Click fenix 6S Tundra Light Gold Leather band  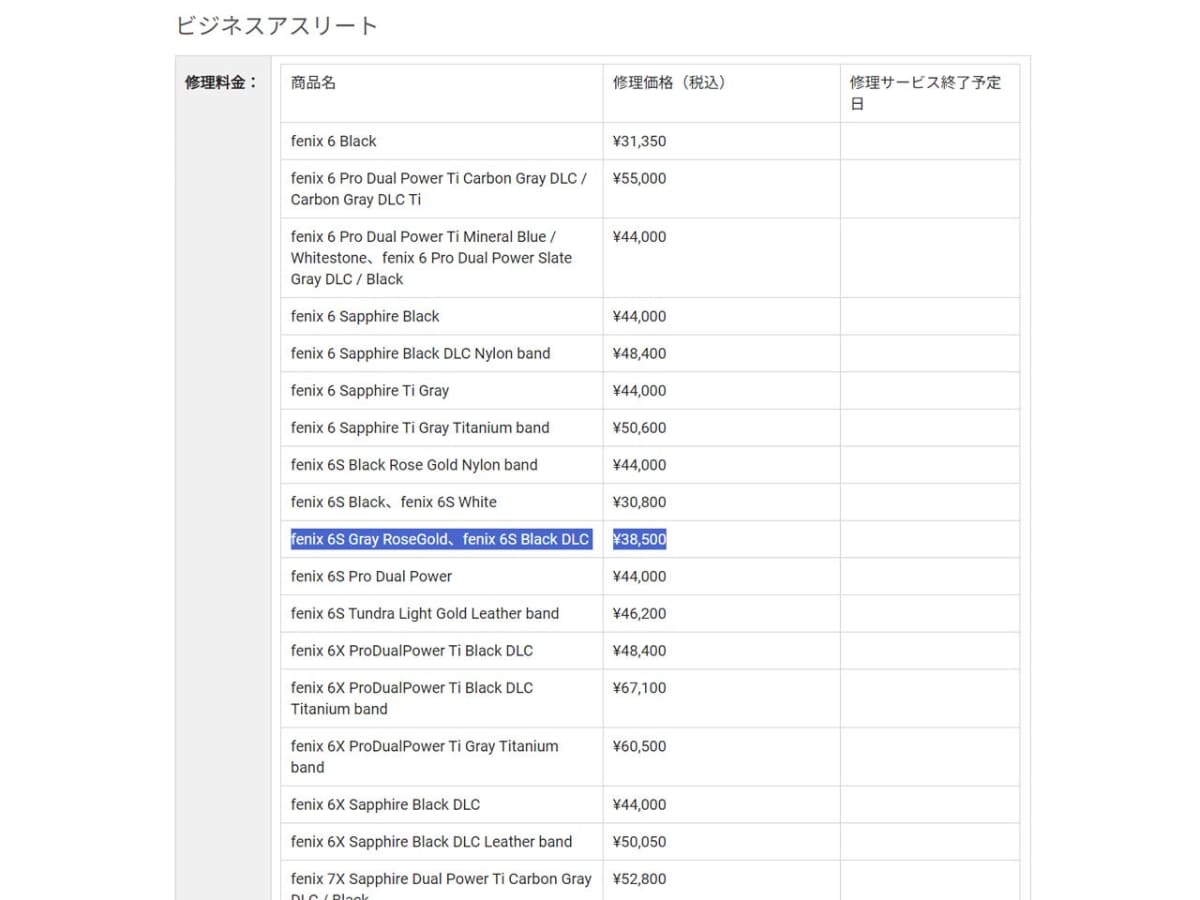pyautogui.click(x=425, y=613)
